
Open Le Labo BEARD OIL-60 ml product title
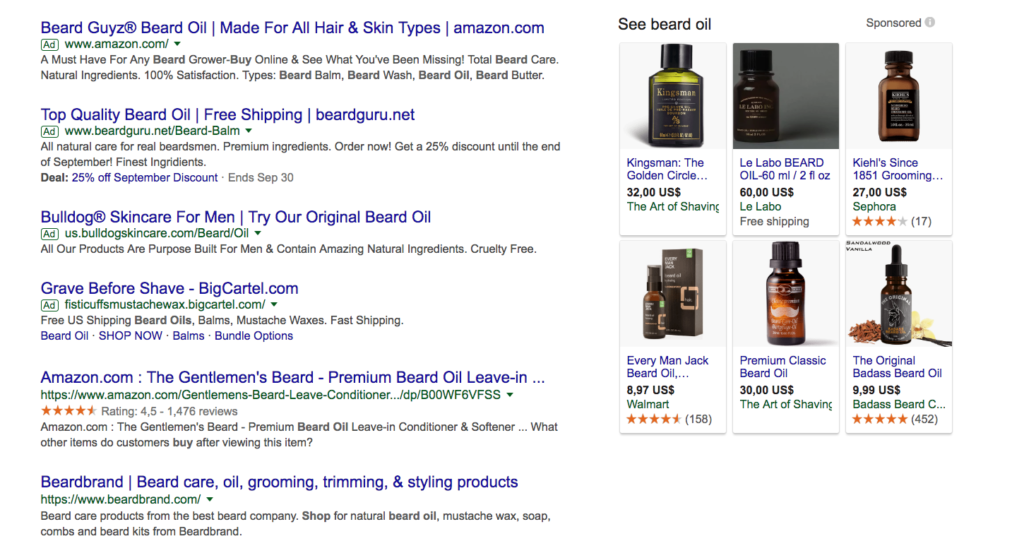pos(785,169)
